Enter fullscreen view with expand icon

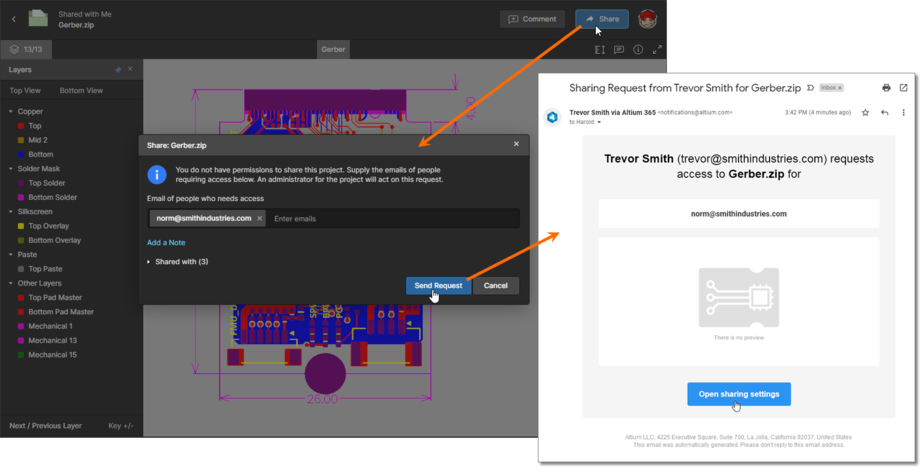(x=657, y=49)
